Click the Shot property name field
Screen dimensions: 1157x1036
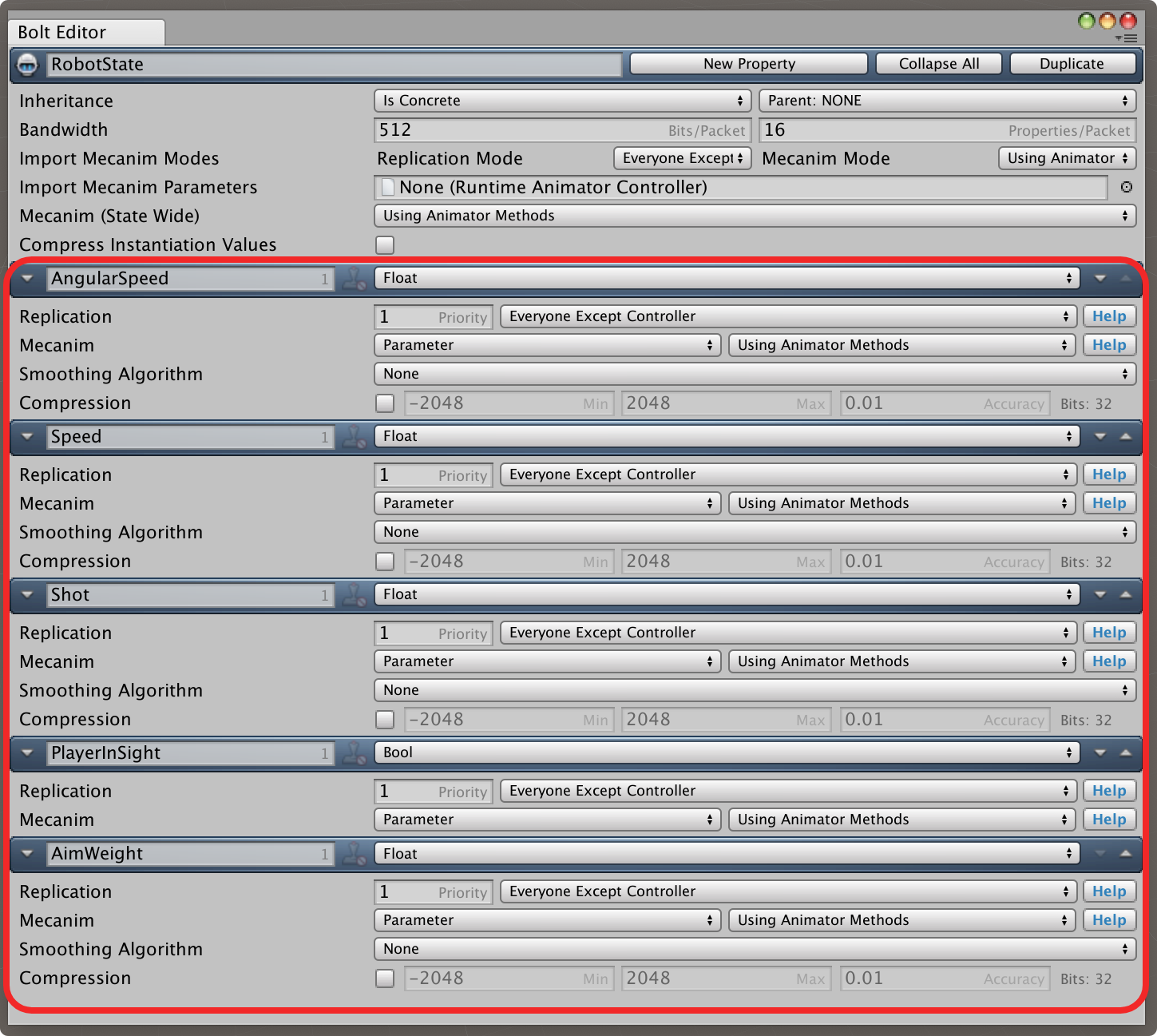[190, 595]
